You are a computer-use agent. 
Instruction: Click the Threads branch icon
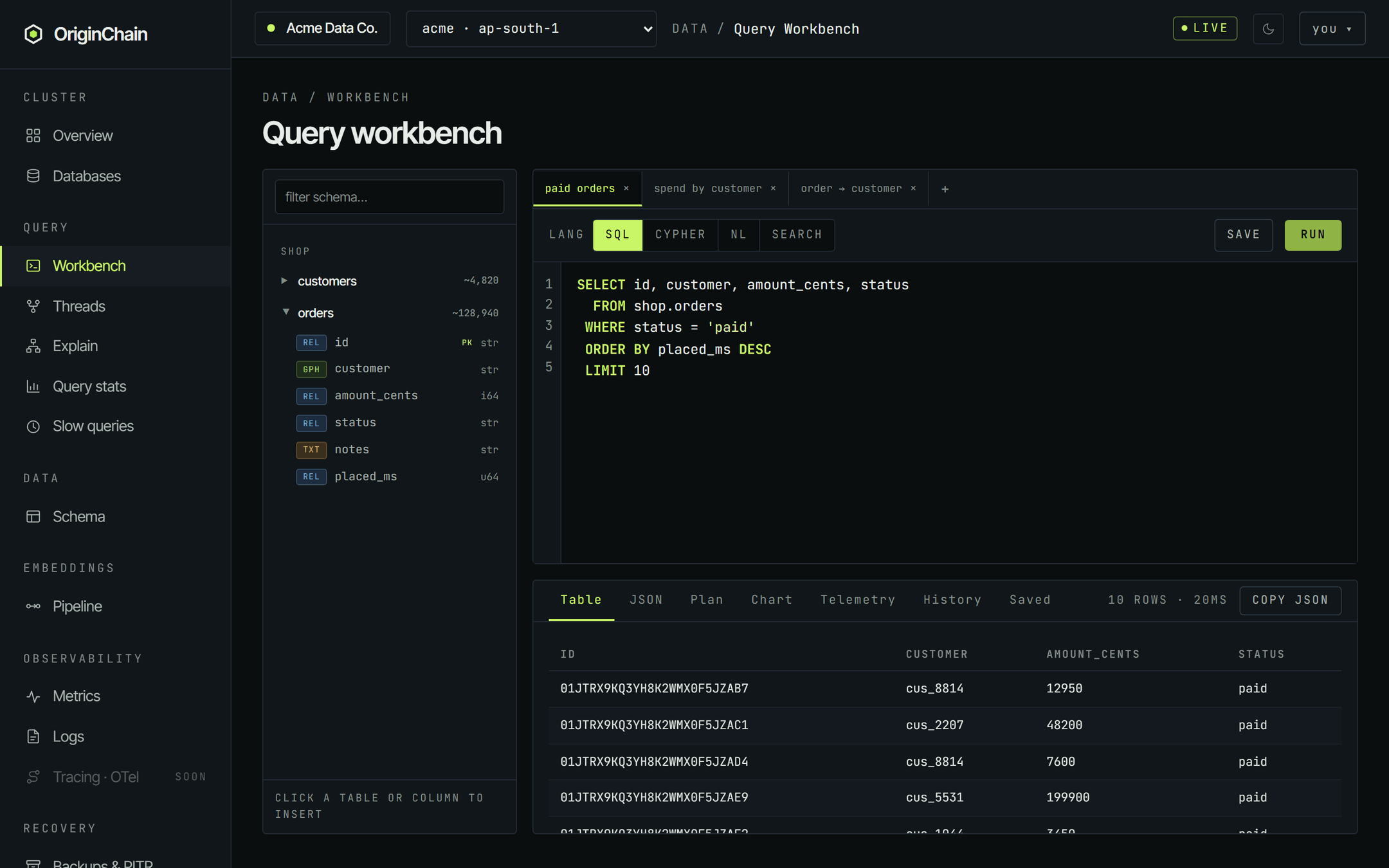33,306
